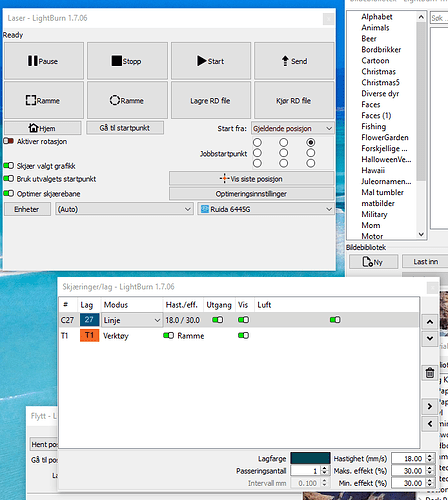Viewport: 448px width, 500px height.
Task: Open the Start fra dropdown
Action: 293,128
